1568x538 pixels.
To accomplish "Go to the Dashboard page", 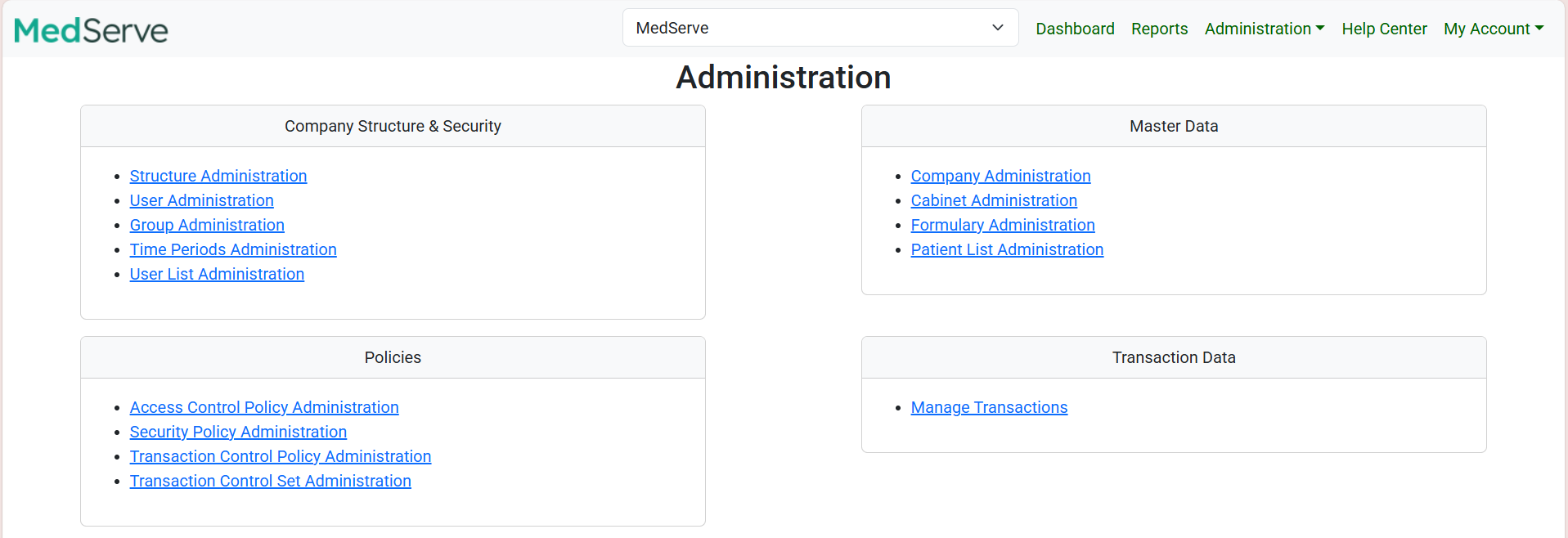I will tap(1075, 29).
